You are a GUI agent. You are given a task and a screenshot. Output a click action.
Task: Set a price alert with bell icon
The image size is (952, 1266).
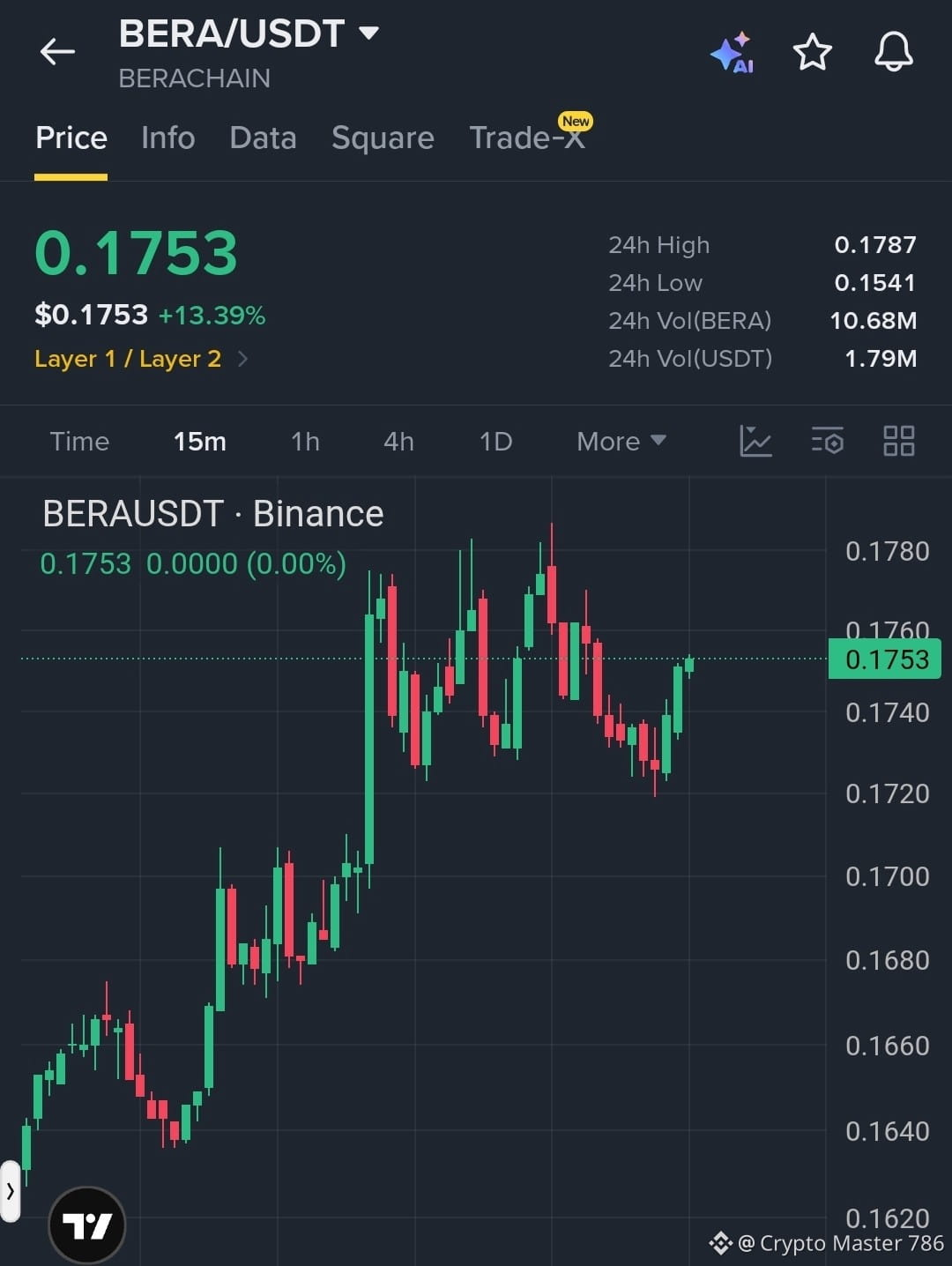(893, 51)
